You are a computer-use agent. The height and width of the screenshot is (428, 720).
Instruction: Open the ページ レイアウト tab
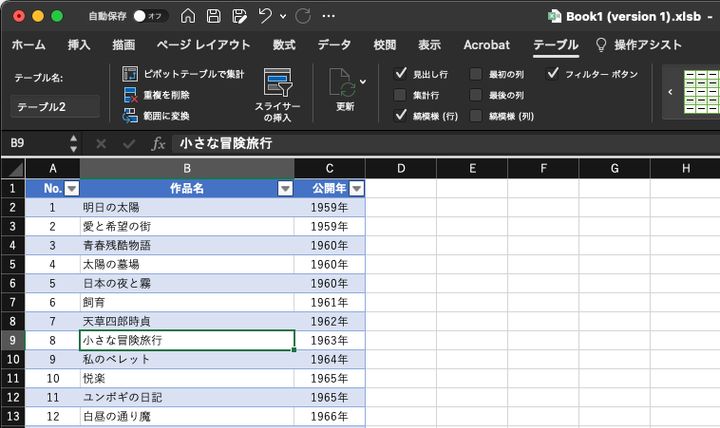click(203, 45)
